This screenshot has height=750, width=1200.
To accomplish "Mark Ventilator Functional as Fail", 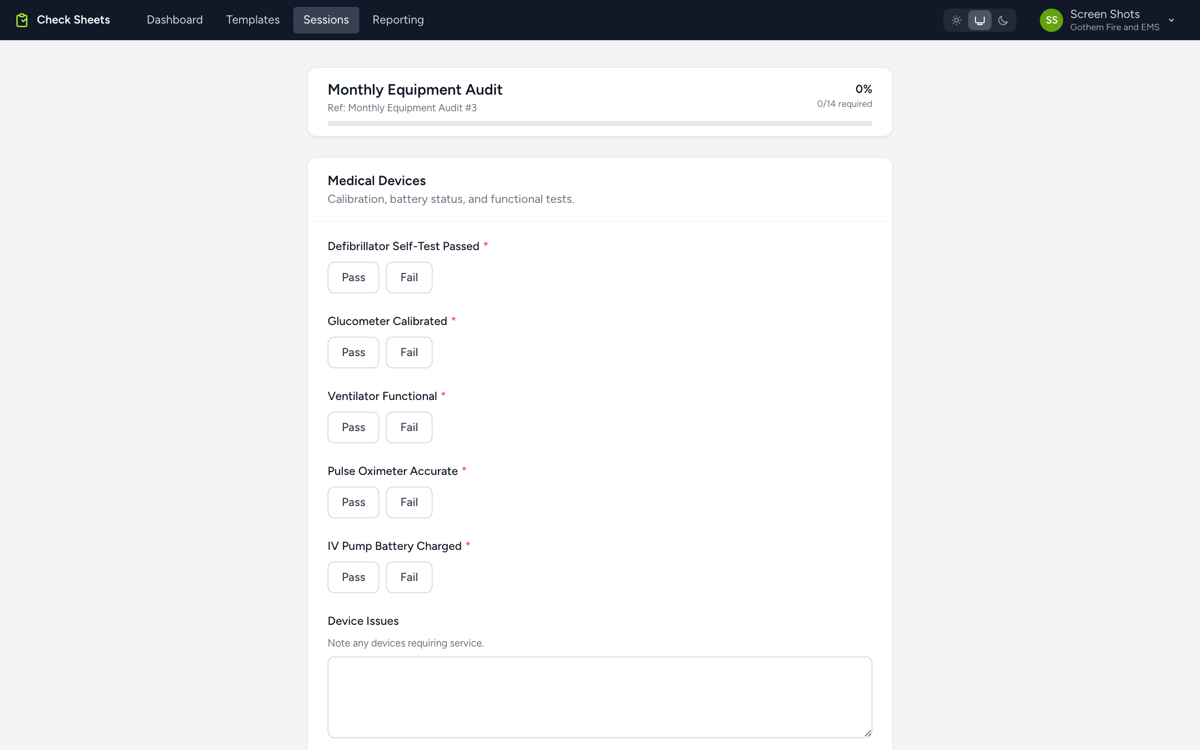I will pyautogui.click(x=409, y=427).
